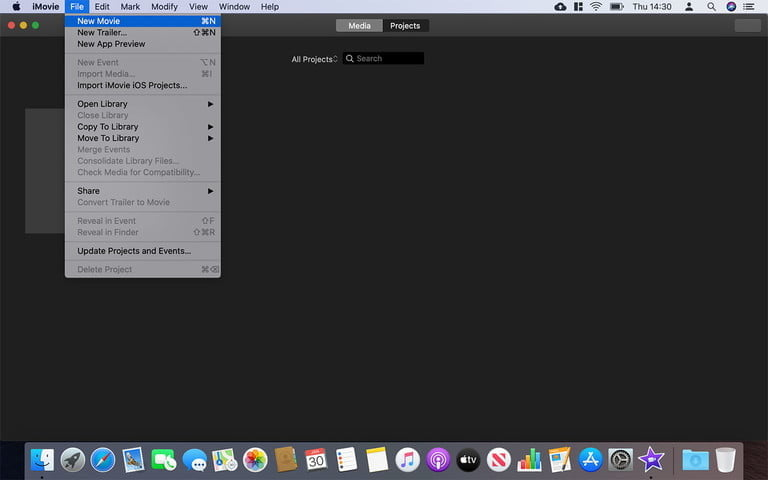Choose Update Projects and Events
This screenshot has width=768, height=480.
[134, 251]
